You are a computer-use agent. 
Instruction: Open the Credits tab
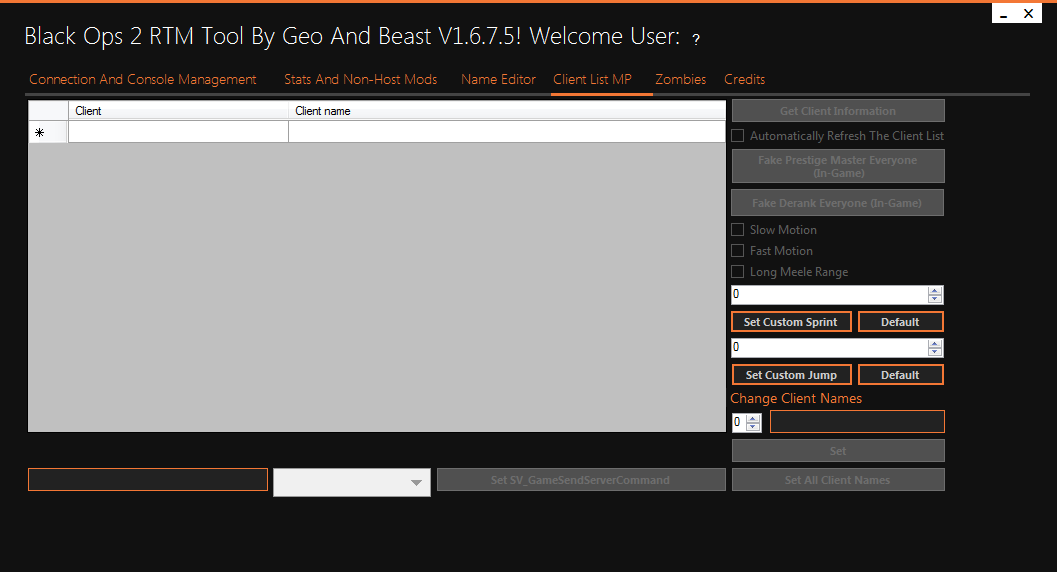pos(744,80)
